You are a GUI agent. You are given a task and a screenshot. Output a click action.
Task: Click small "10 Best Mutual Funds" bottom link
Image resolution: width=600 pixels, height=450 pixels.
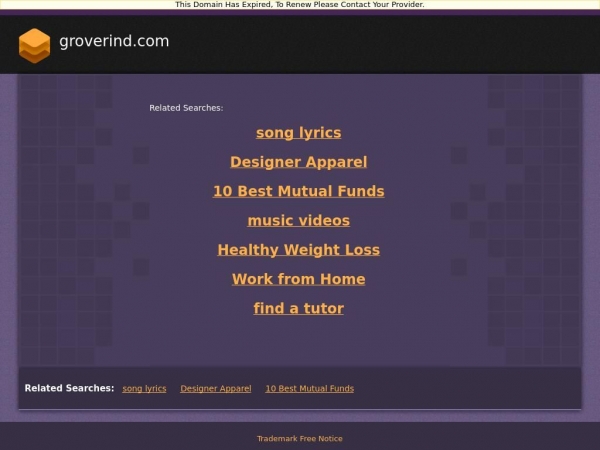(x=310, y=388)
